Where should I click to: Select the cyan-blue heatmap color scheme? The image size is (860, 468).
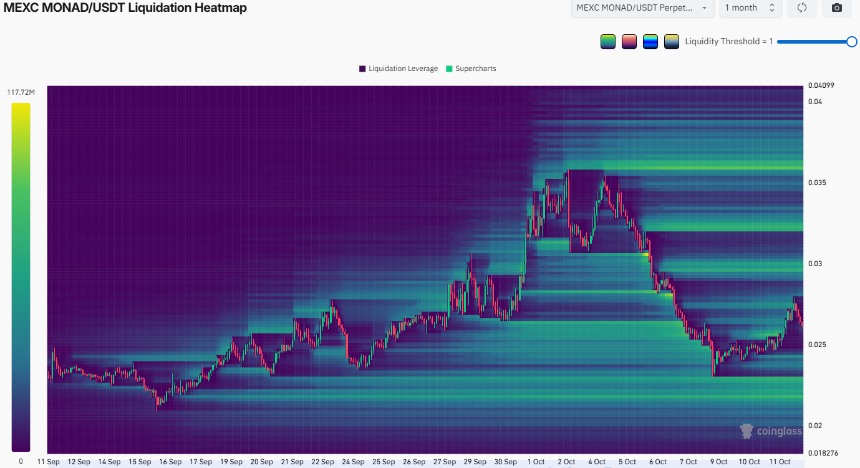[650, 42]
